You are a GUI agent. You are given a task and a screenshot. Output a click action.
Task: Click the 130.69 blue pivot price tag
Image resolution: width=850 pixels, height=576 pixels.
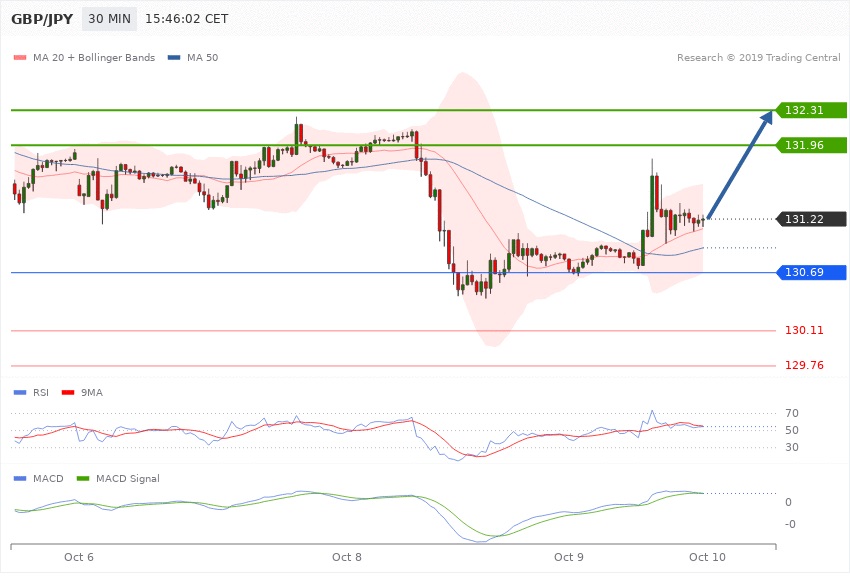coord(810,272)
